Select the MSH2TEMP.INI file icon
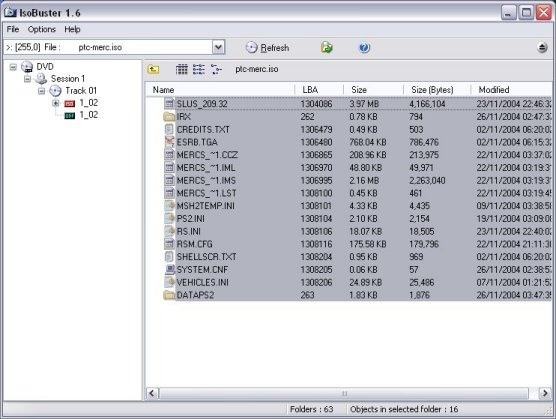This screenshot has height=419, width=556. (169, 206)
